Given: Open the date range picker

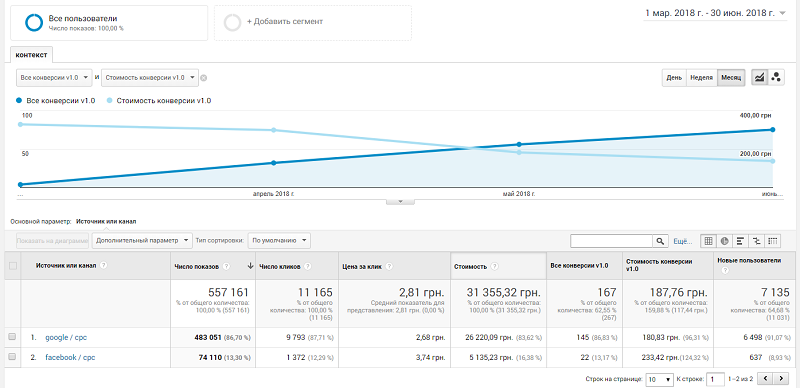Looking at the screenshot, I should click(716, 13).
